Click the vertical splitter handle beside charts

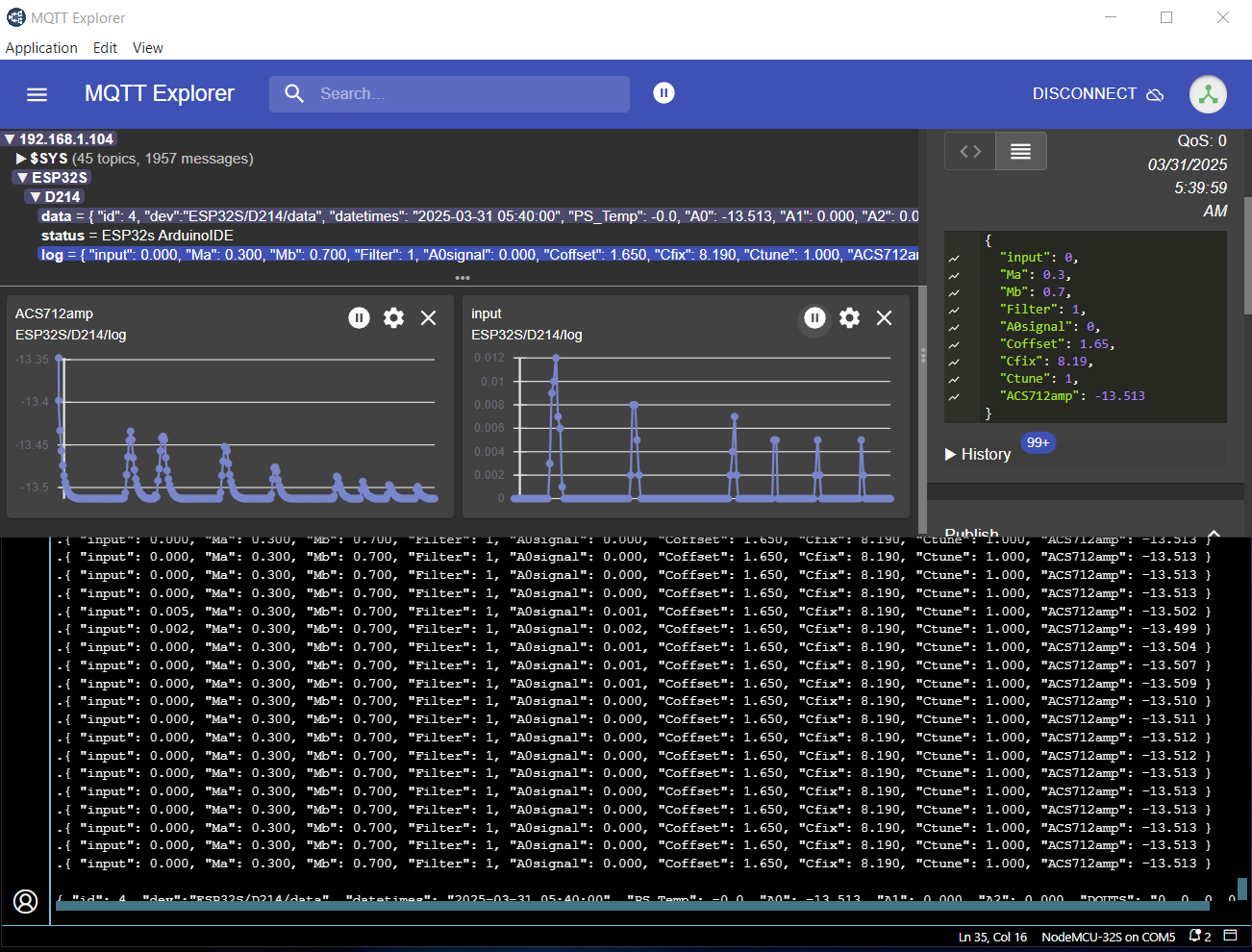pyautogui.click(x=923, y=356)
